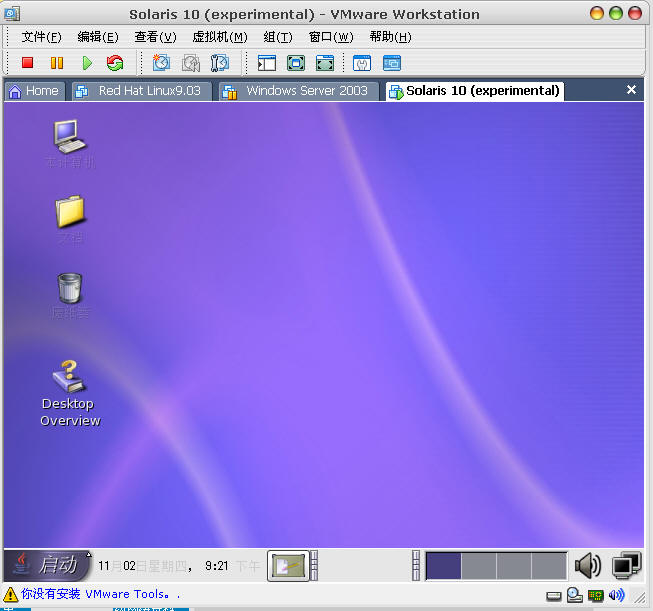
Task: Click the network monitors icon in Solaris panel
Action: 626,566
